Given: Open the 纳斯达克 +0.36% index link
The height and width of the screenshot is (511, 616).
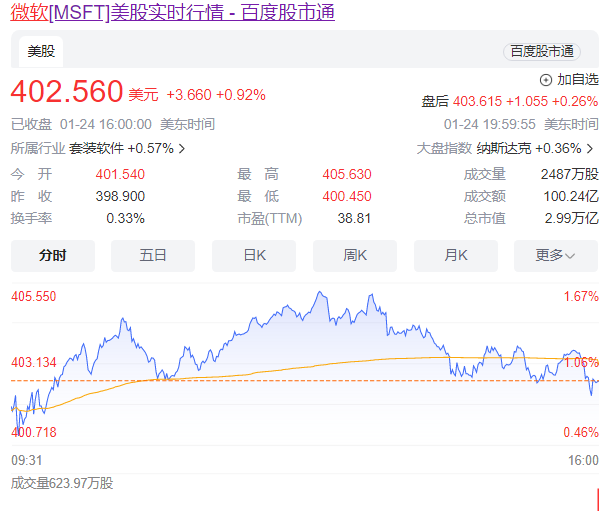Looking at the screenshot, I should (x=529, y=148).
